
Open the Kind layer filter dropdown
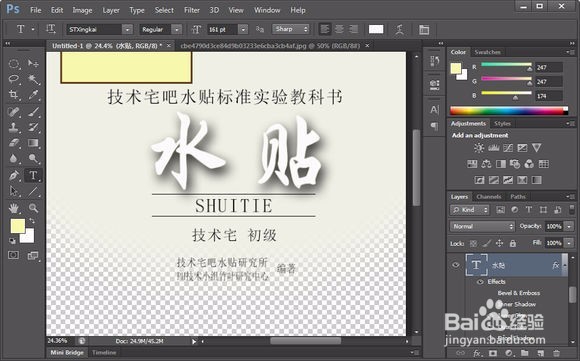(x=470, y=210)
